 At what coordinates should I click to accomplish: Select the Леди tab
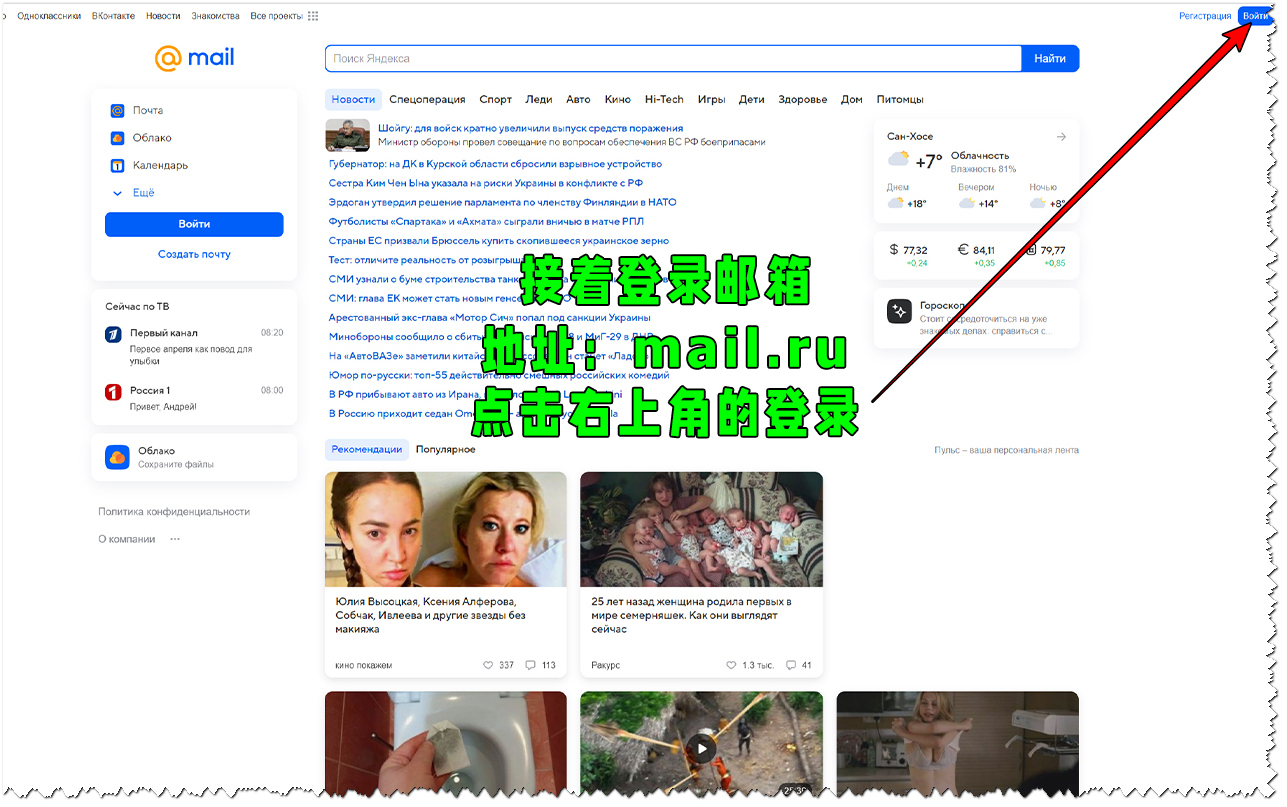click(539, 99)
